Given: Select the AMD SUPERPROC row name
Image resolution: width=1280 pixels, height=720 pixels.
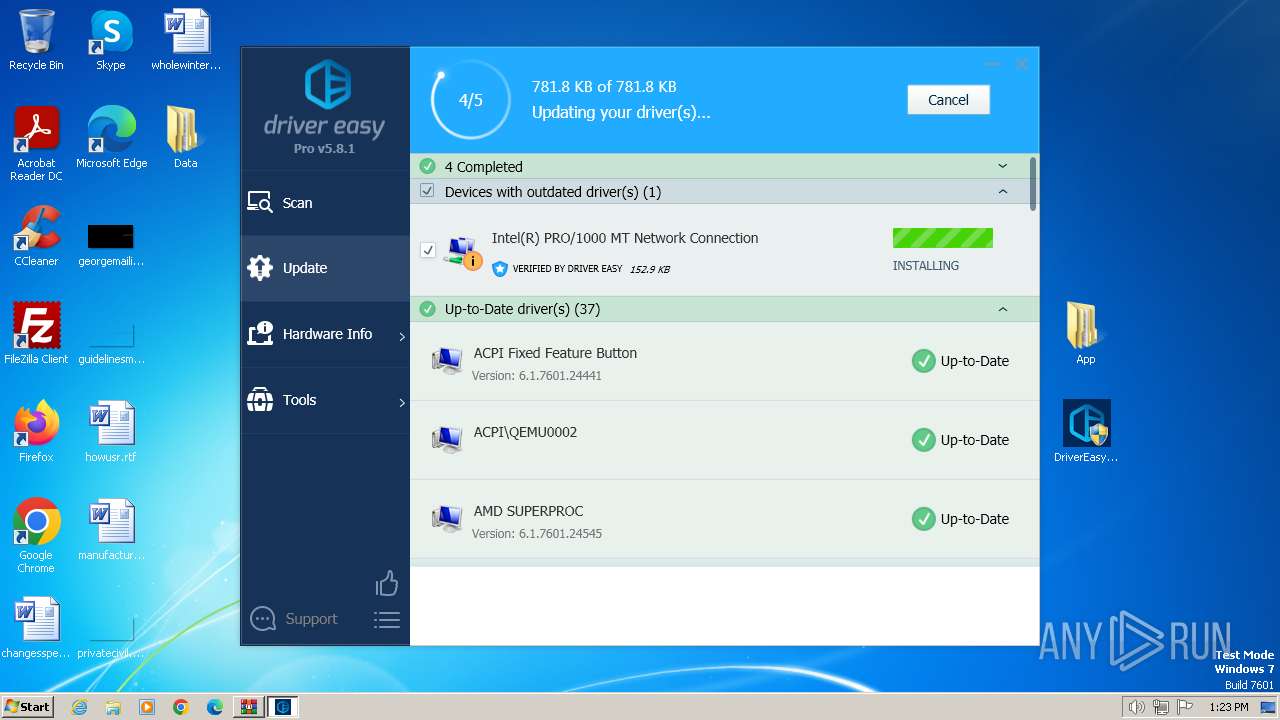Looking at the screenshot, I should click(x=528, y=511).
